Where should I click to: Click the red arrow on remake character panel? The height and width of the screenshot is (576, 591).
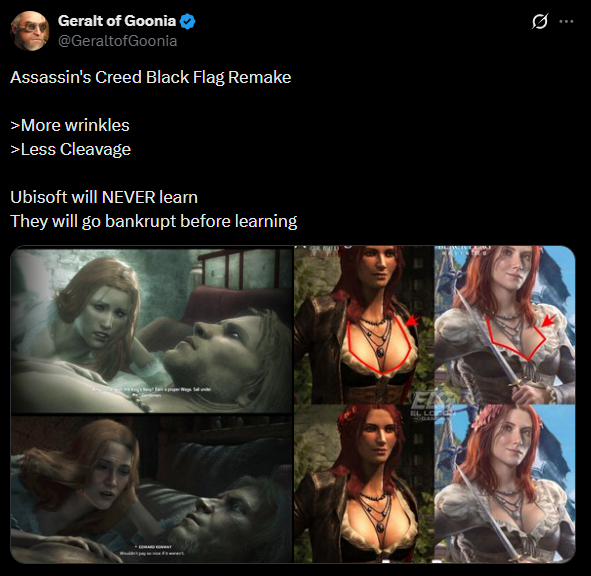click(x=549, y=320)
